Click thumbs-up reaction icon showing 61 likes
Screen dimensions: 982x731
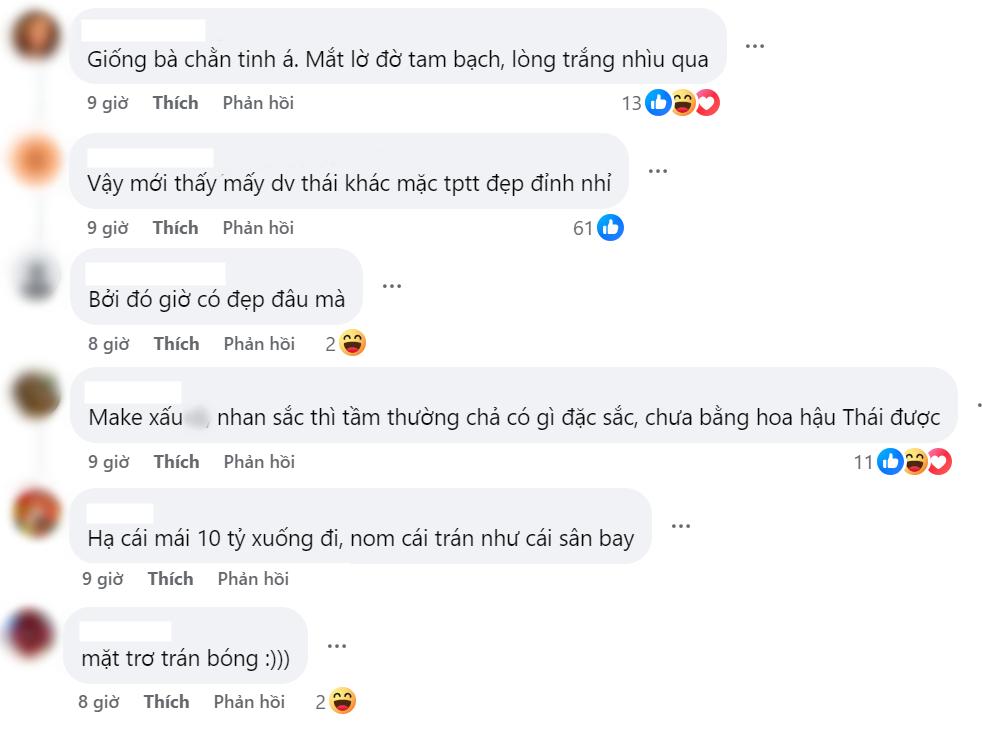coord(610,228)
